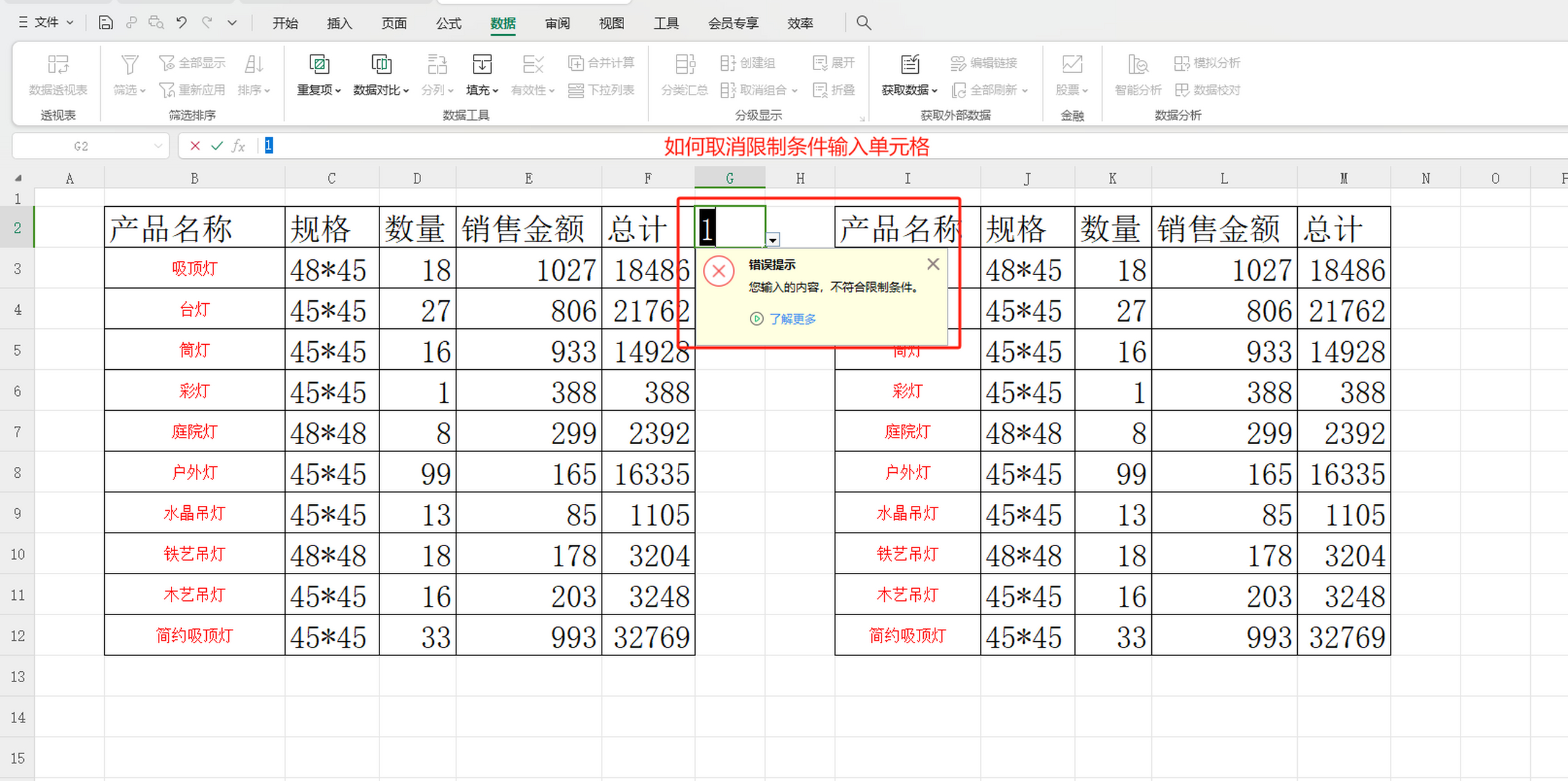This screenshot has width=1568, height=781.
Task: Open the outline group dialog launcher
Action: point(862,118)
